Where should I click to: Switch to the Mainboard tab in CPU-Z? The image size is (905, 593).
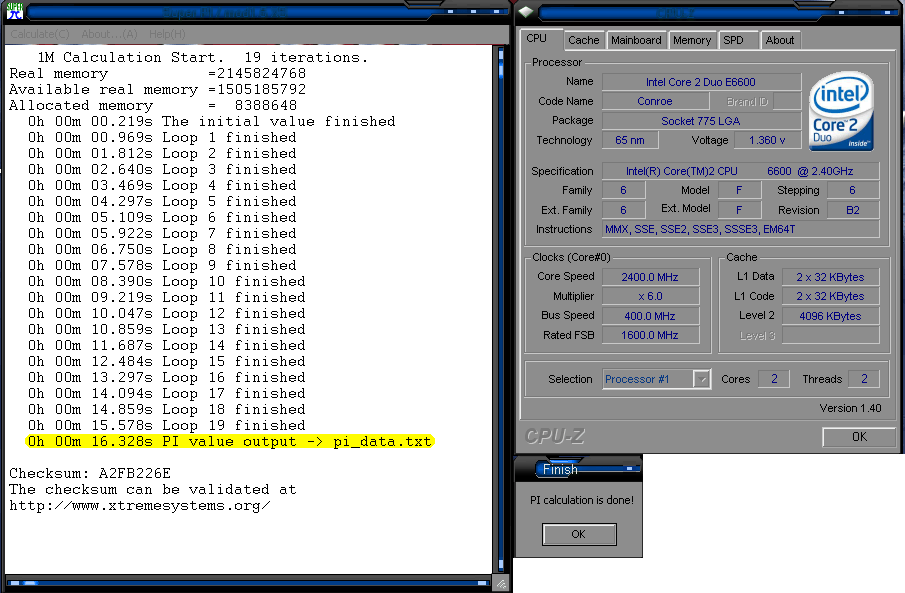636,40
